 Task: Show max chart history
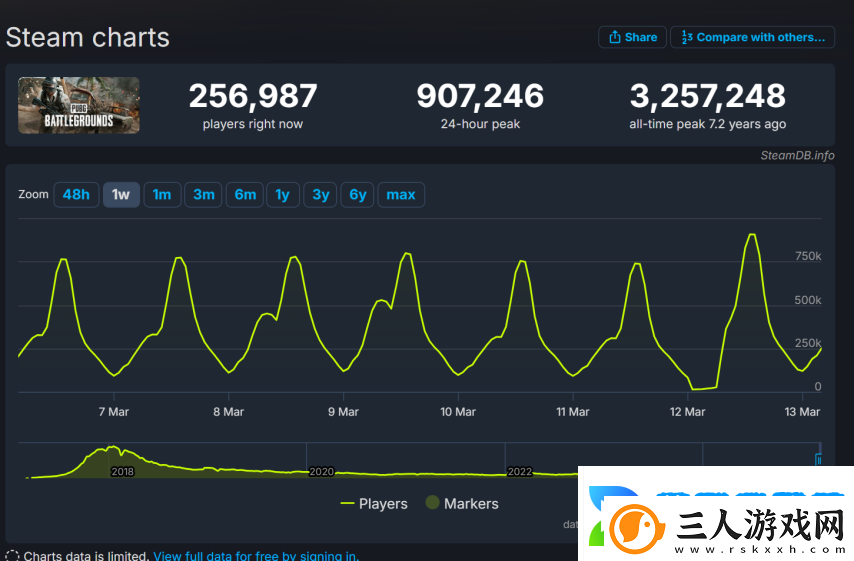pyautogui.click(x=401, y=194)
